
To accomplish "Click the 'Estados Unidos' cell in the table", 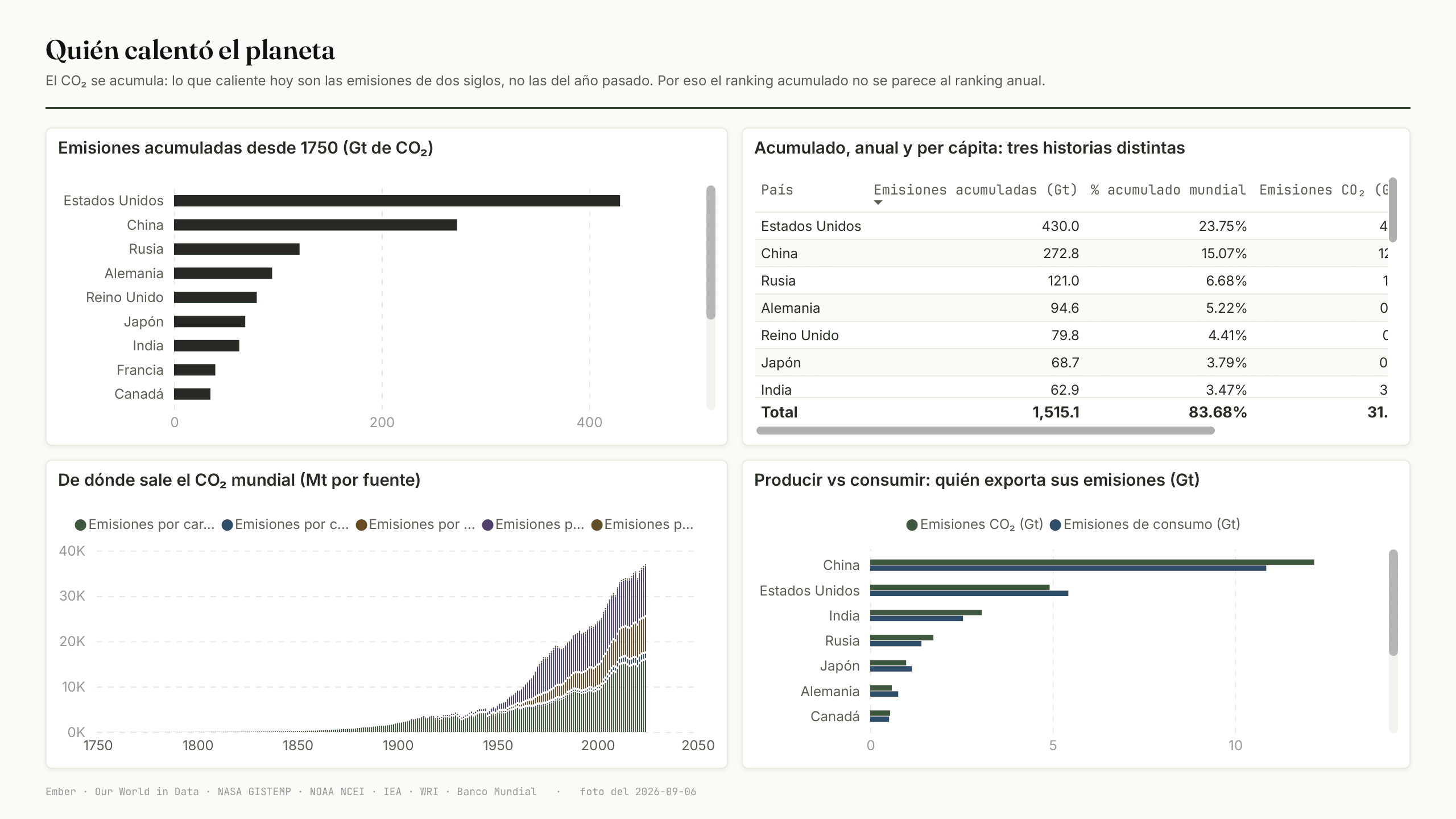I will click(x=811, y=226).
